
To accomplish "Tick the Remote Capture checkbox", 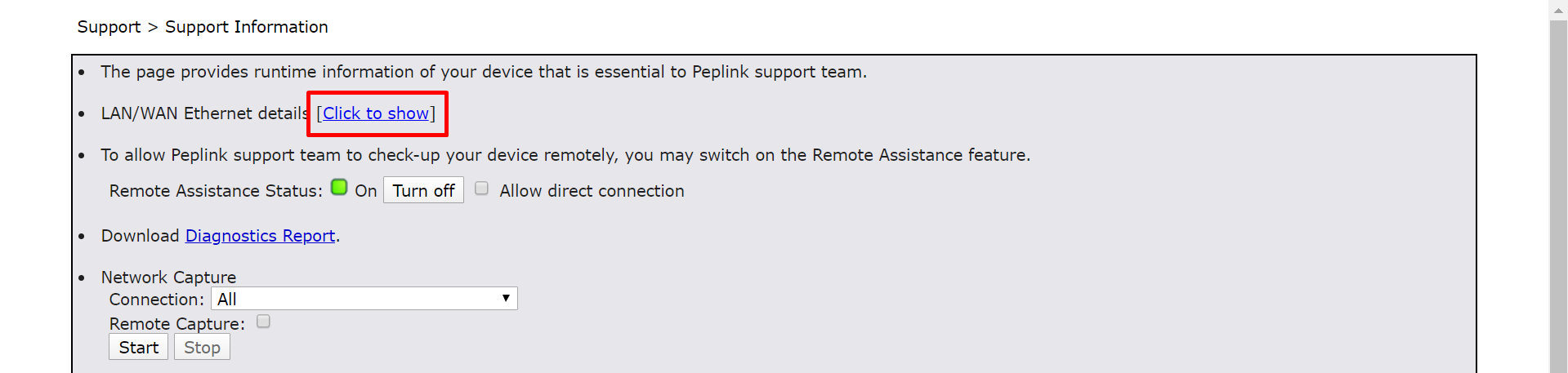I will coord(263,322).
